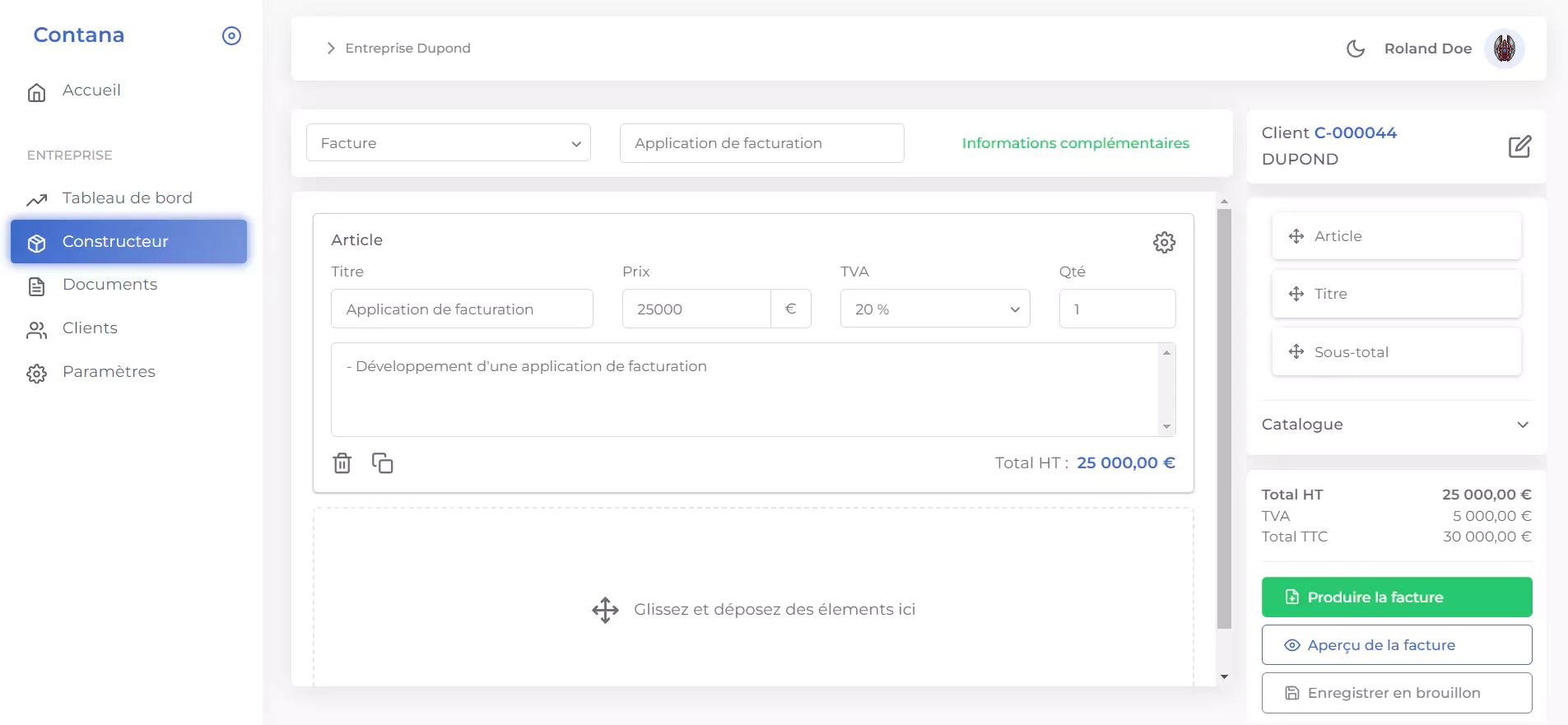1568x725 pixels.
Task: Edit client DUPOND with pencil icon
Action: [1519, 146]
